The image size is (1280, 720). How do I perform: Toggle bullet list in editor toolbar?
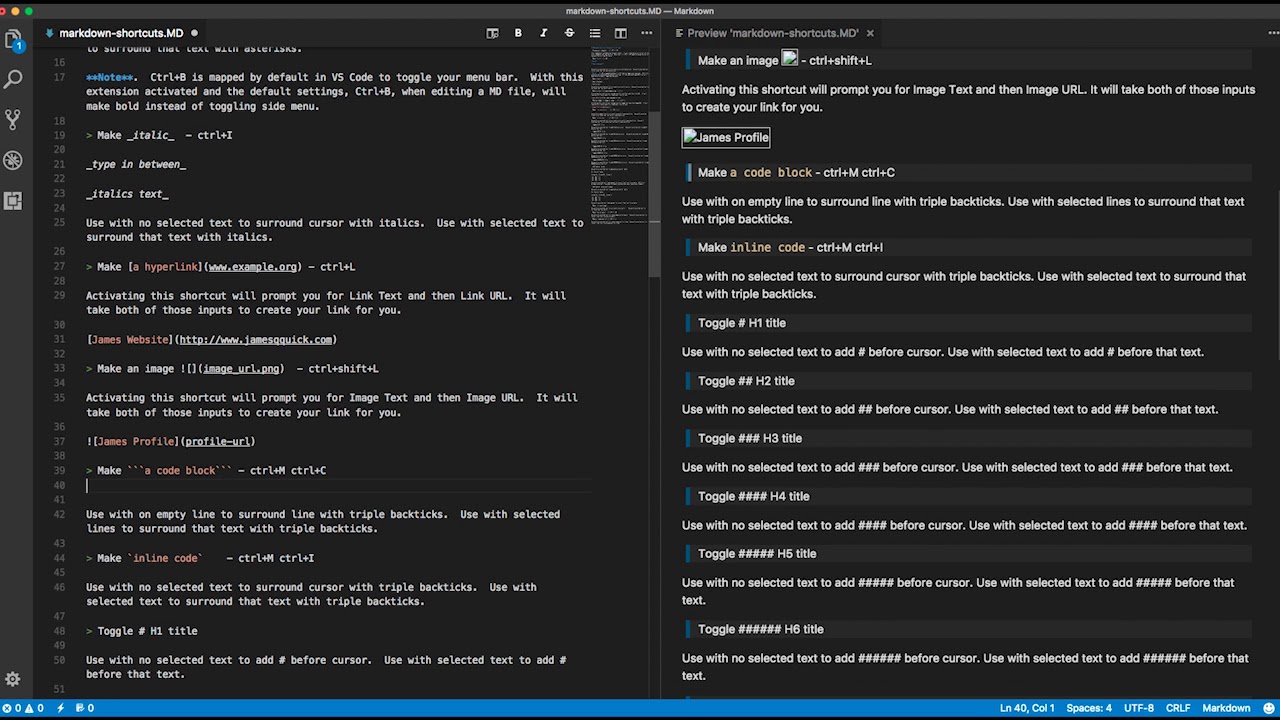click(x=595, y=33)
